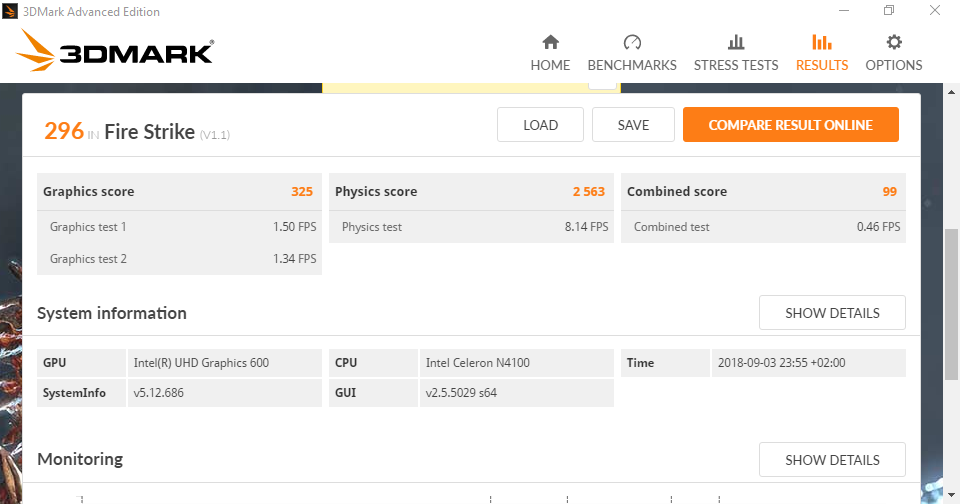The image size is (960, 504).
Task: Click the 1.34 FPS value
Action: tap(294, 259)
